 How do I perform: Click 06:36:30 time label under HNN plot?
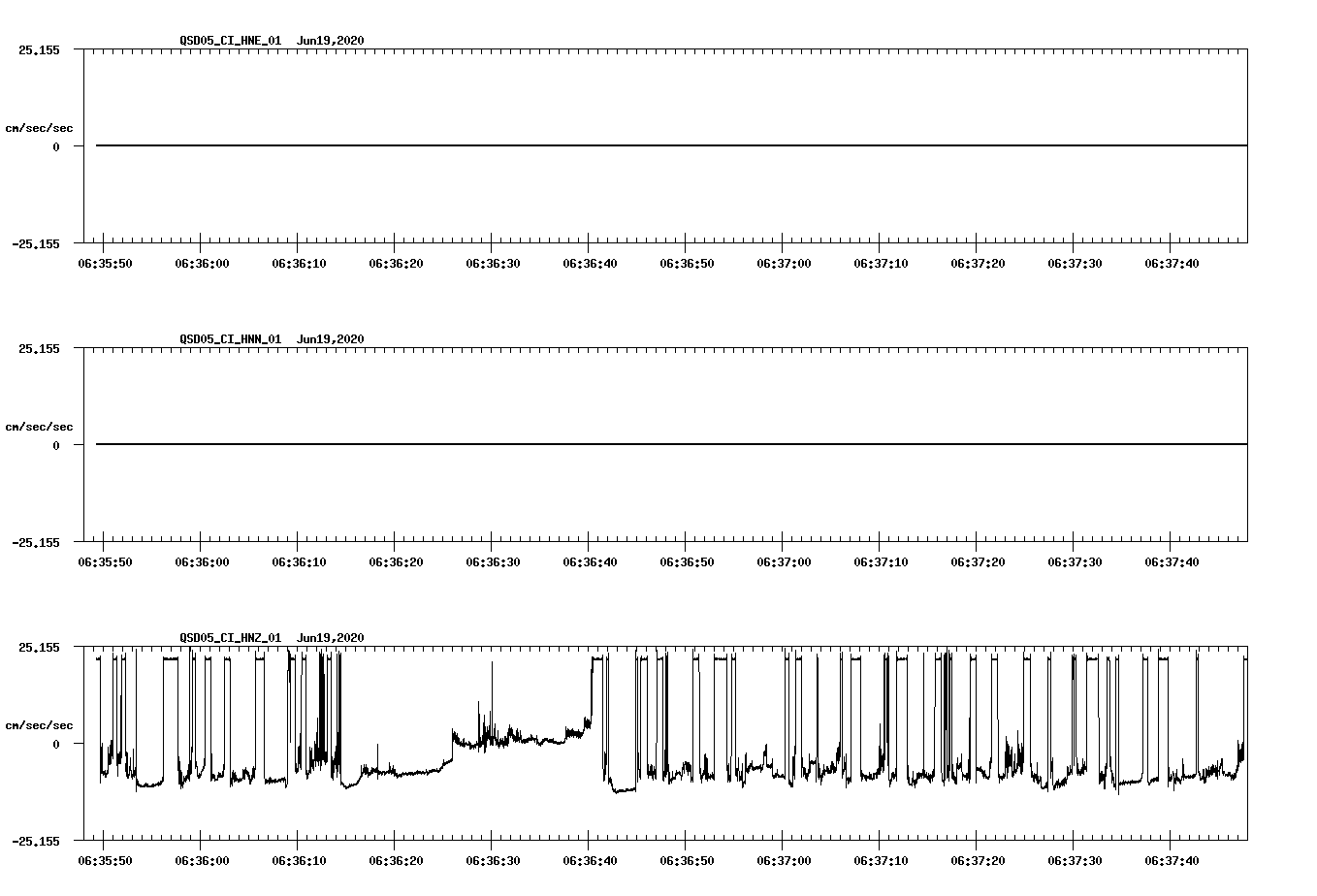493,562
